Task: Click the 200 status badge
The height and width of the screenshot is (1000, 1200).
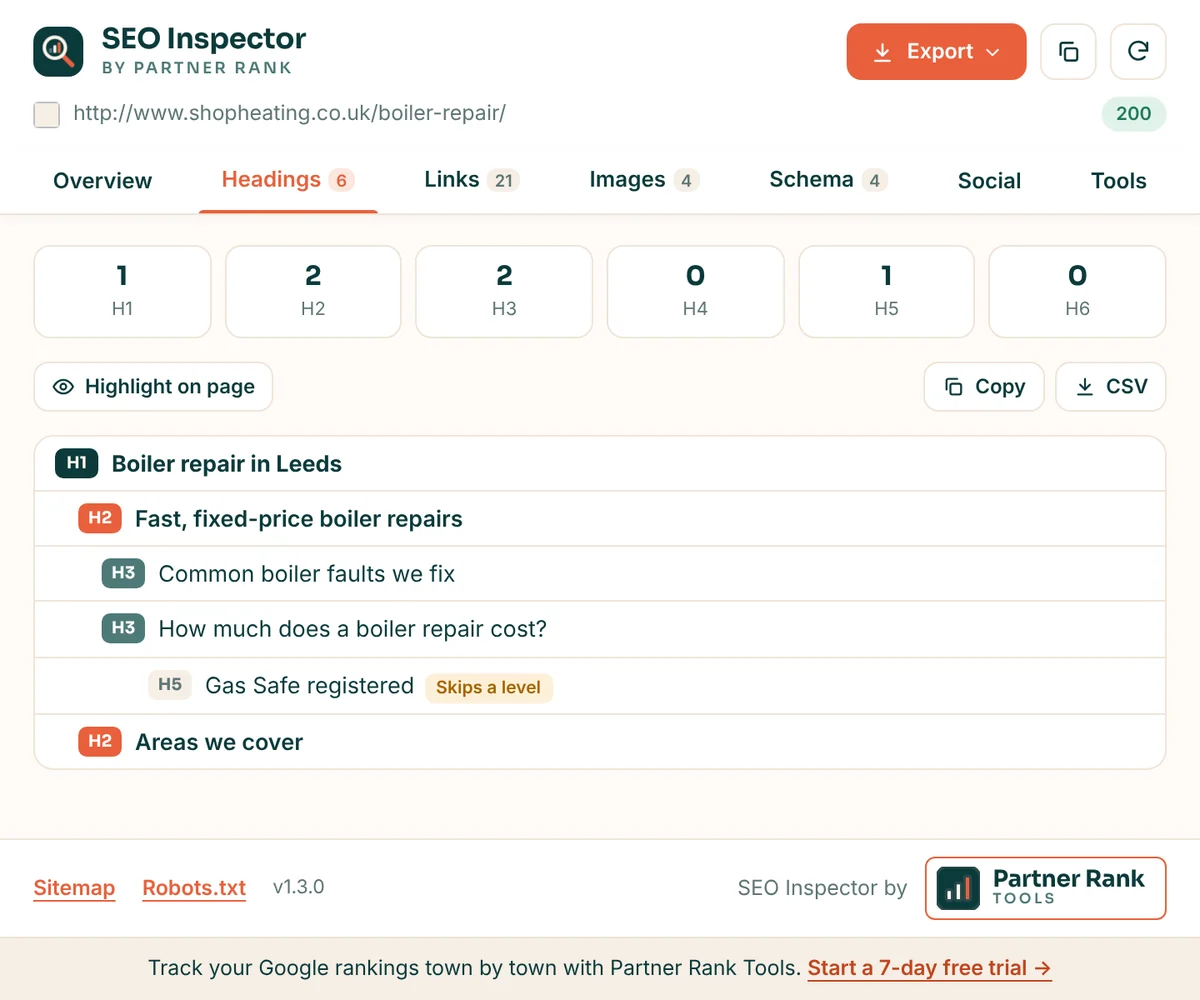Action: (1133, 114)
